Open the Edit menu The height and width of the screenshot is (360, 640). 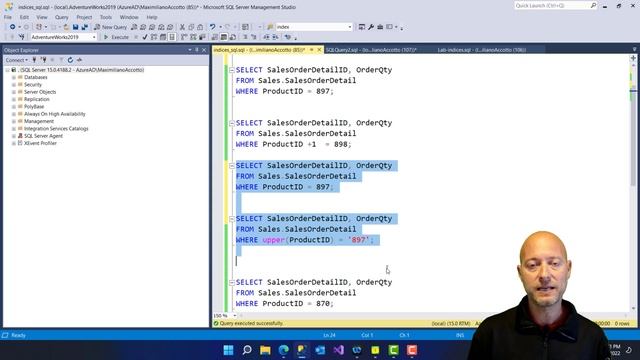[24, 17]
